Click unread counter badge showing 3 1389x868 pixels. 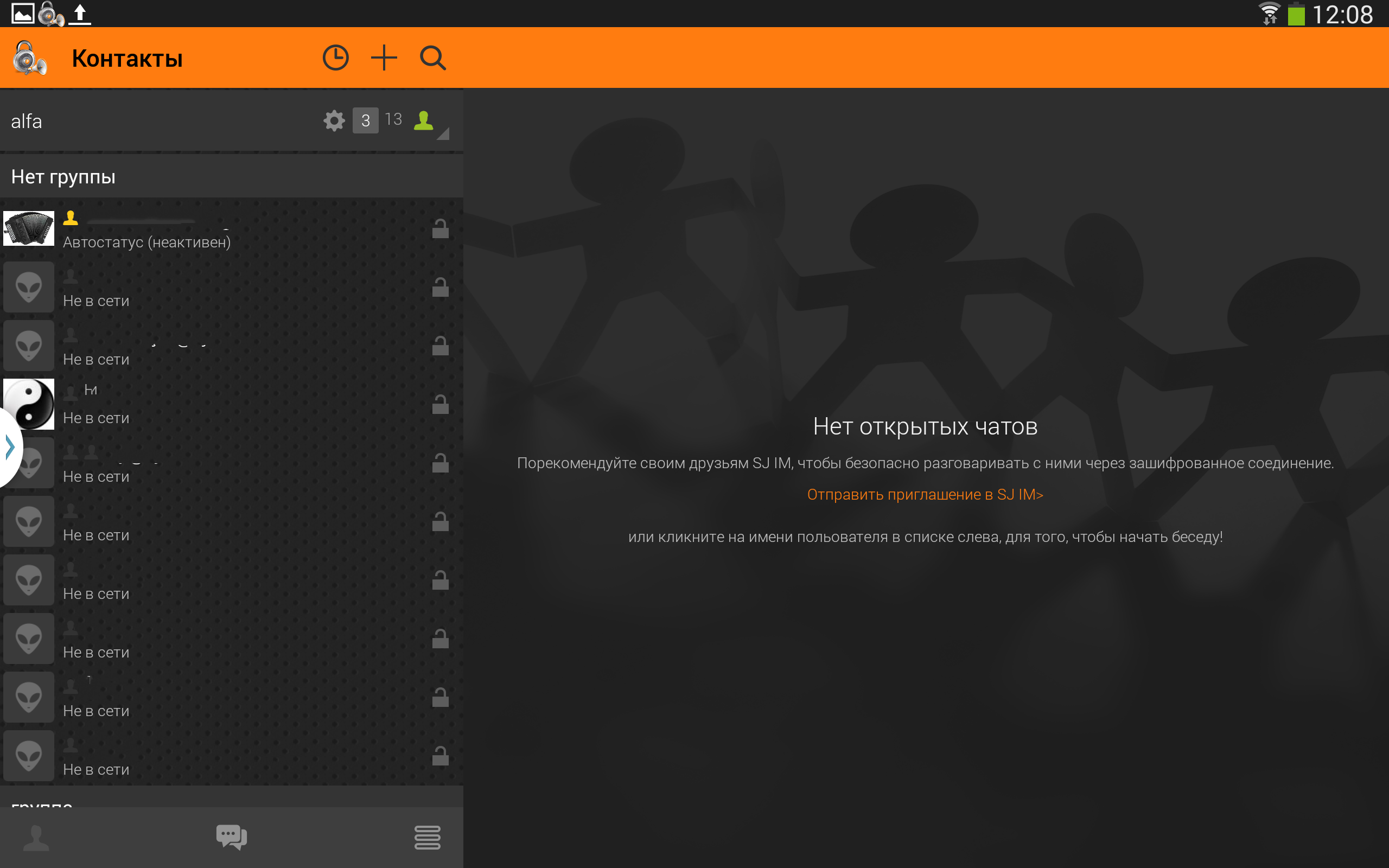pos(365,120)
